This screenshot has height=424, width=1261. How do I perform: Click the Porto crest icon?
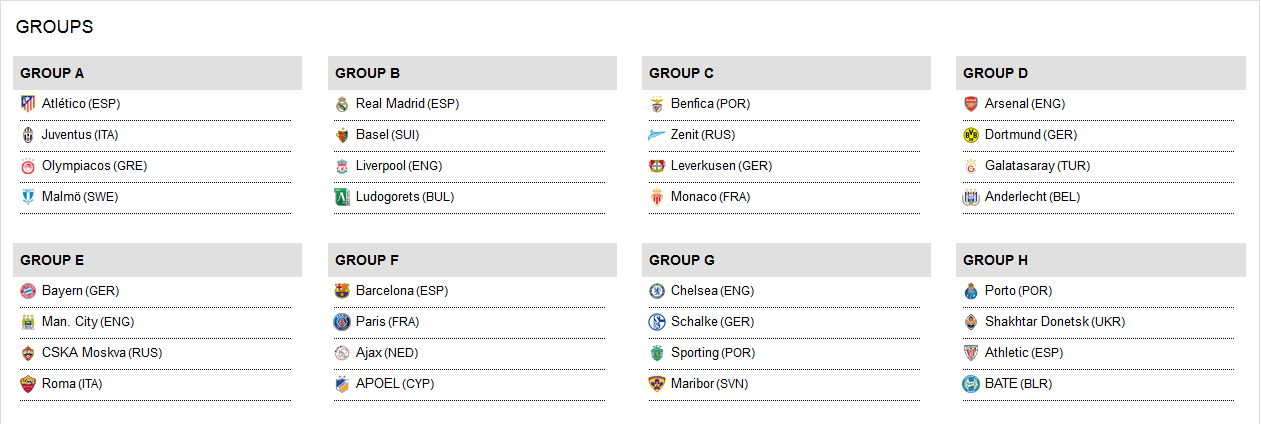pyautogui.click(x=970, y=291)
